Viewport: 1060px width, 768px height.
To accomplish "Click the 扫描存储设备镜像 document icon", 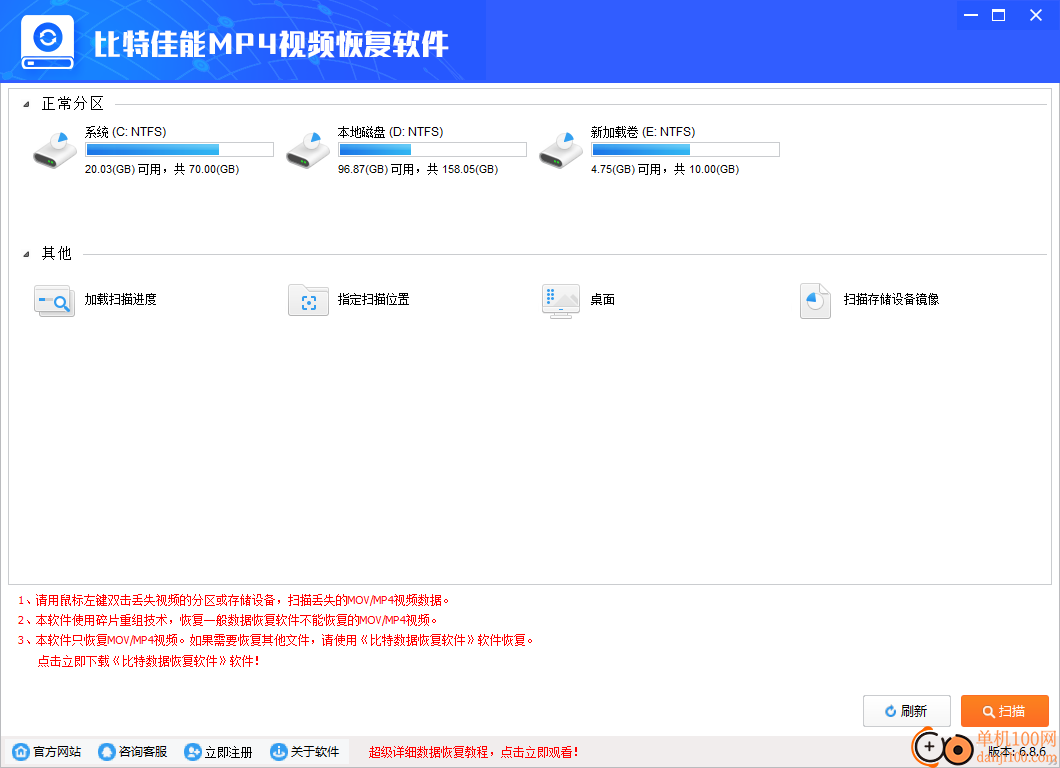I will click(x=815, y=300).
